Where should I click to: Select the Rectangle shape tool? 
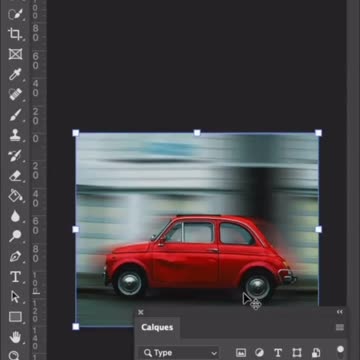click(x=15, y=317)
